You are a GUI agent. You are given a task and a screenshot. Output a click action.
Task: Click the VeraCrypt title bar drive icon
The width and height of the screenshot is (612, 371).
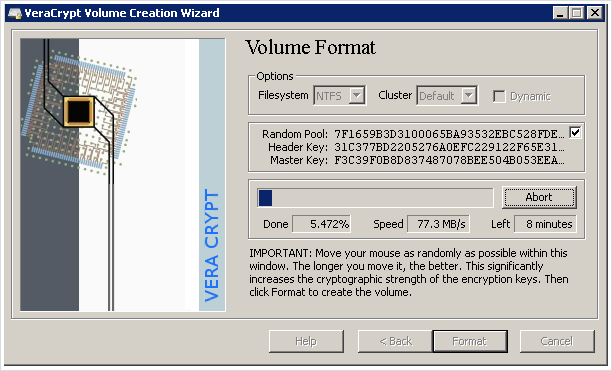pos(15,13)
